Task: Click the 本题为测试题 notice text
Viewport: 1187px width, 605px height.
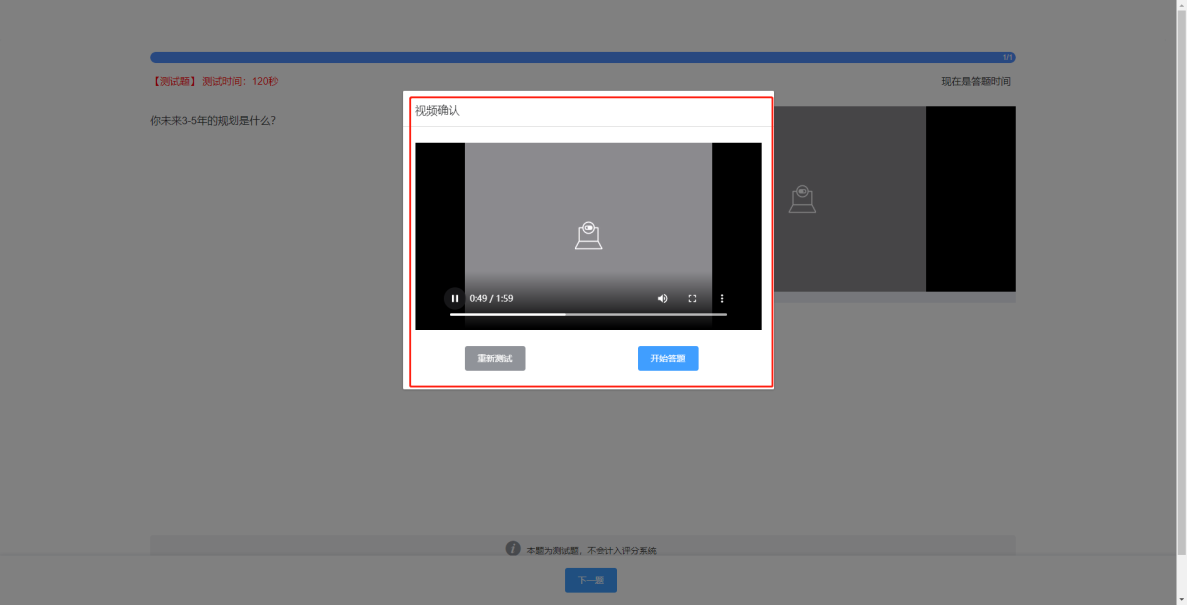Action: tap(591, 551)
